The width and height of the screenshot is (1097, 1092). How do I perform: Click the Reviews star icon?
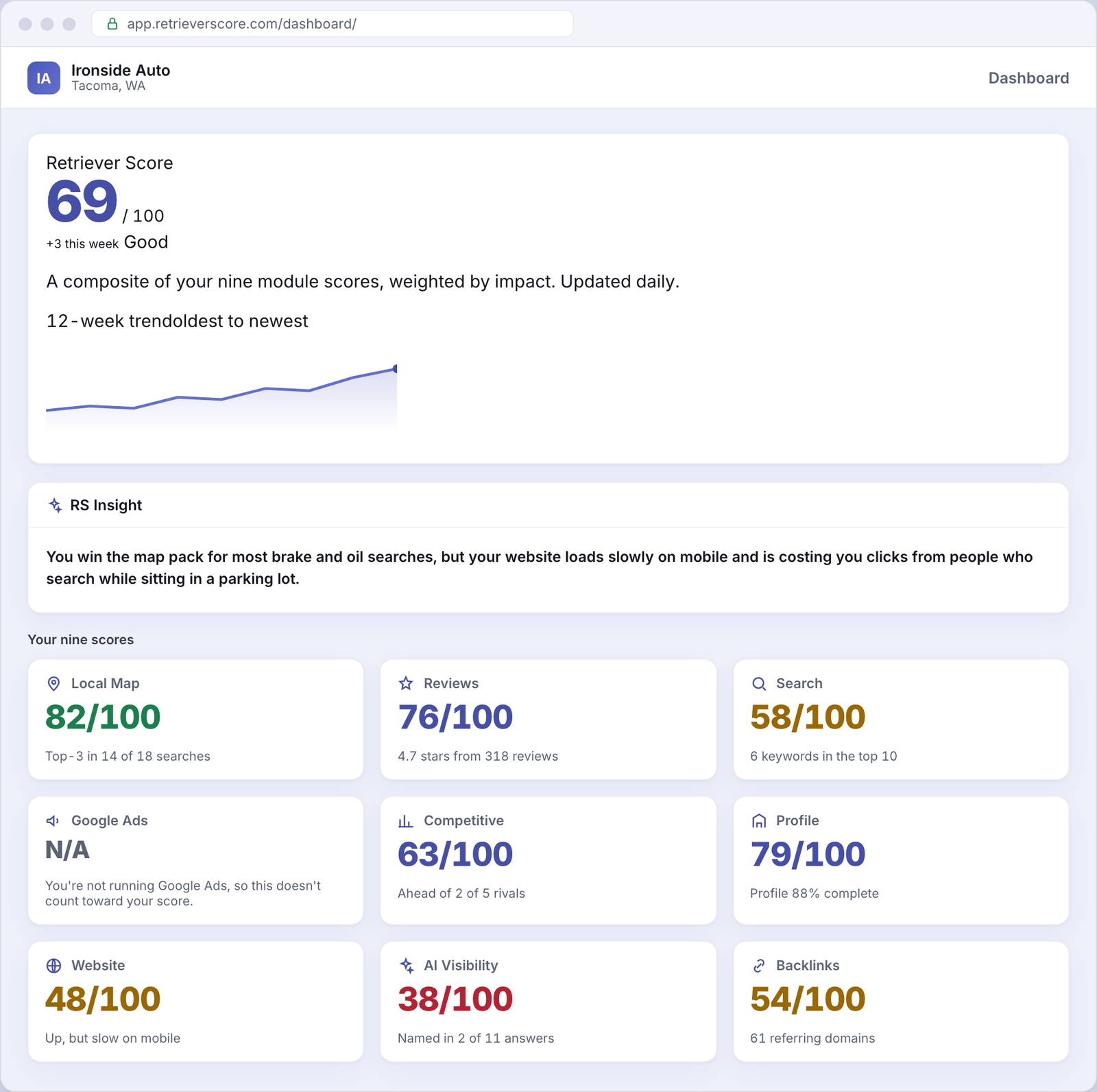406,683
